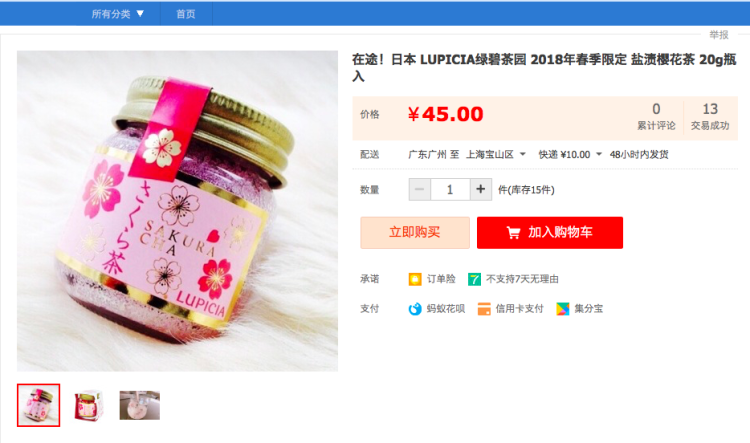The image size is (750, 443).
Task: Click the order insurance 订单险 icon
Action: (415, 279)
